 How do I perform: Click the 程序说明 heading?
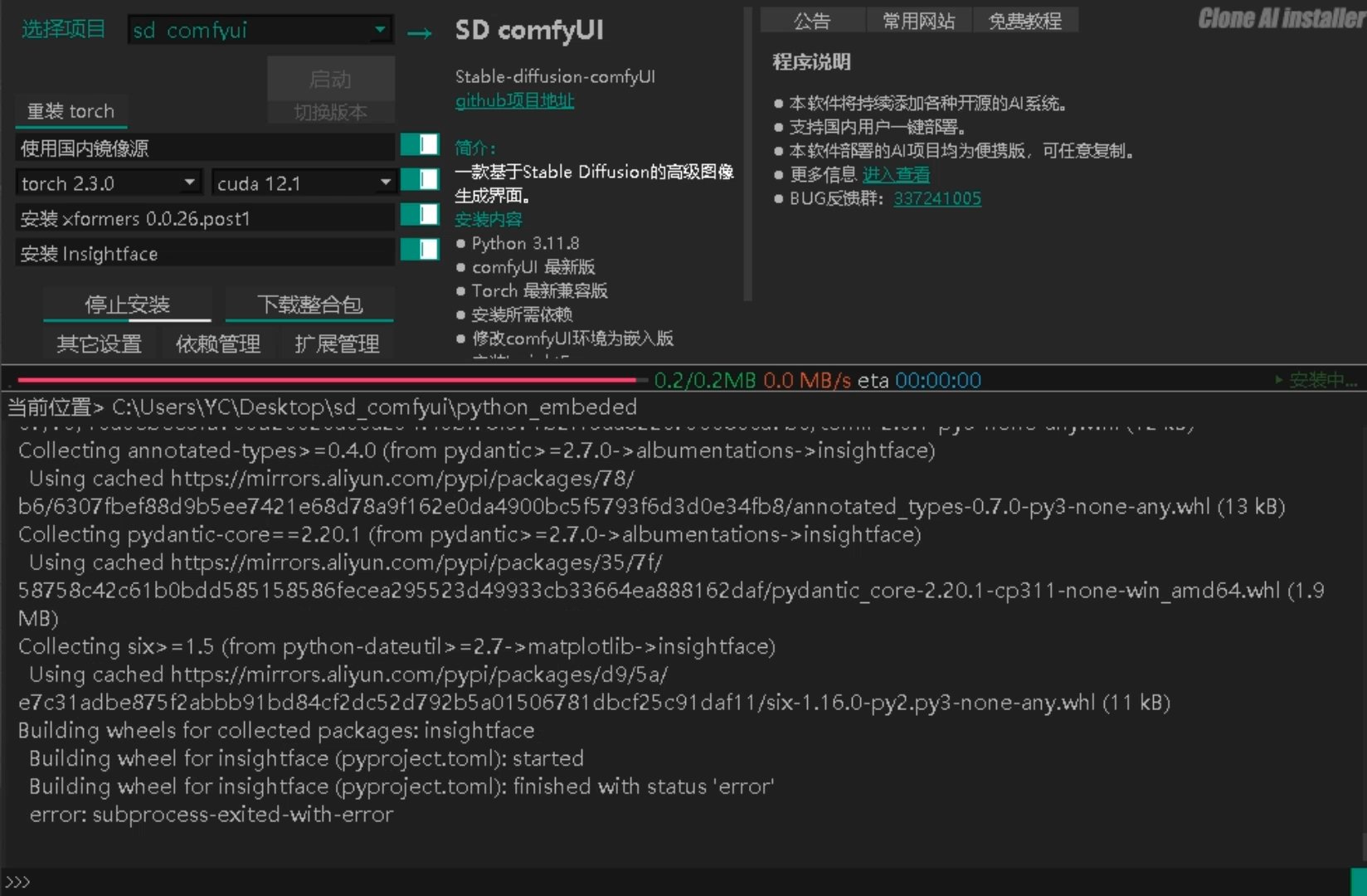coord(811,62)
